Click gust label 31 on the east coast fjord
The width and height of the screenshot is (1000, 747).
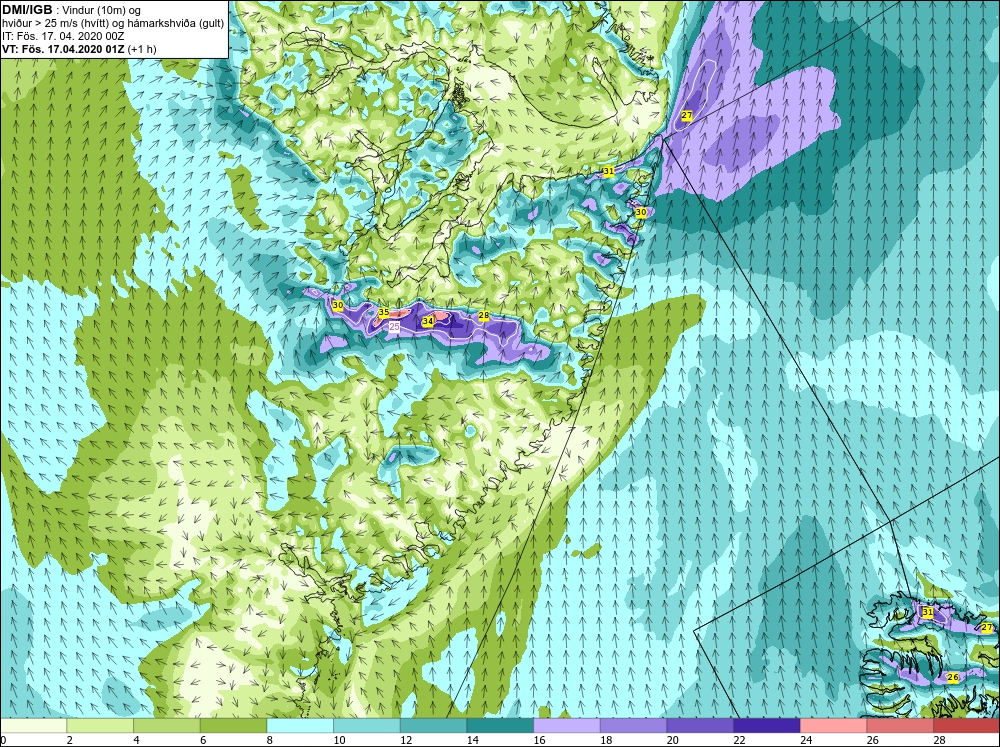(608, 171)
